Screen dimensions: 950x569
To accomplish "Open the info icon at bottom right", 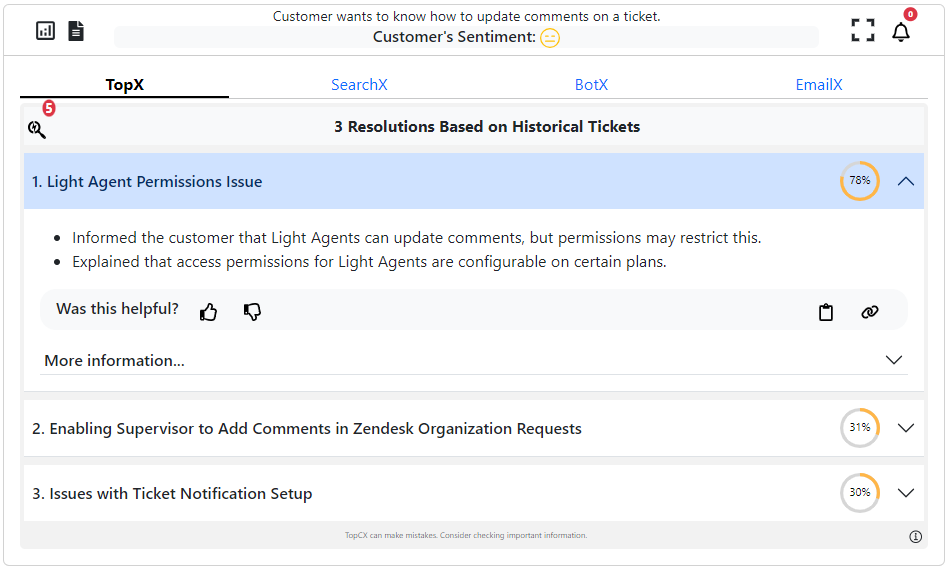I will 915,537.
